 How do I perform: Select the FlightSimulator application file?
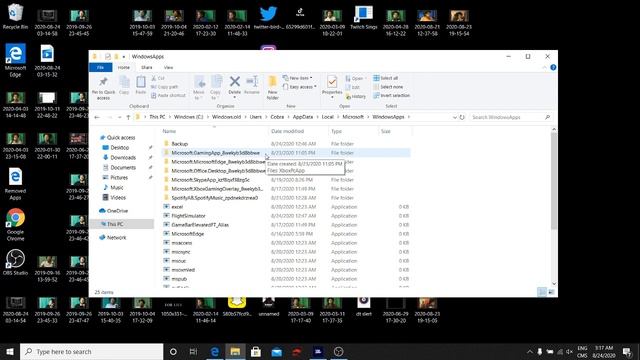tap(286, 216)
